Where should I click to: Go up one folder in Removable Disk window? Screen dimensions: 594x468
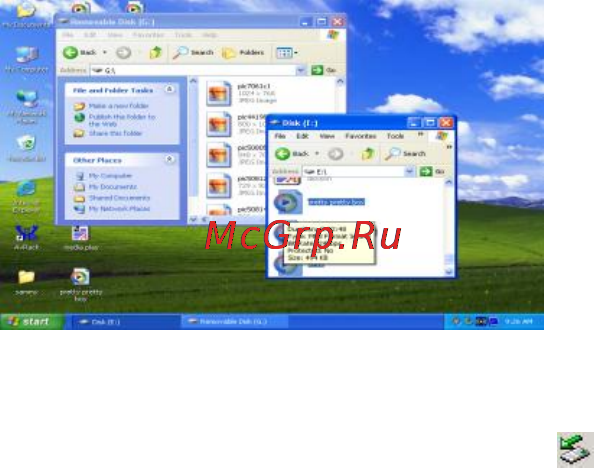(x=155, y=53)
